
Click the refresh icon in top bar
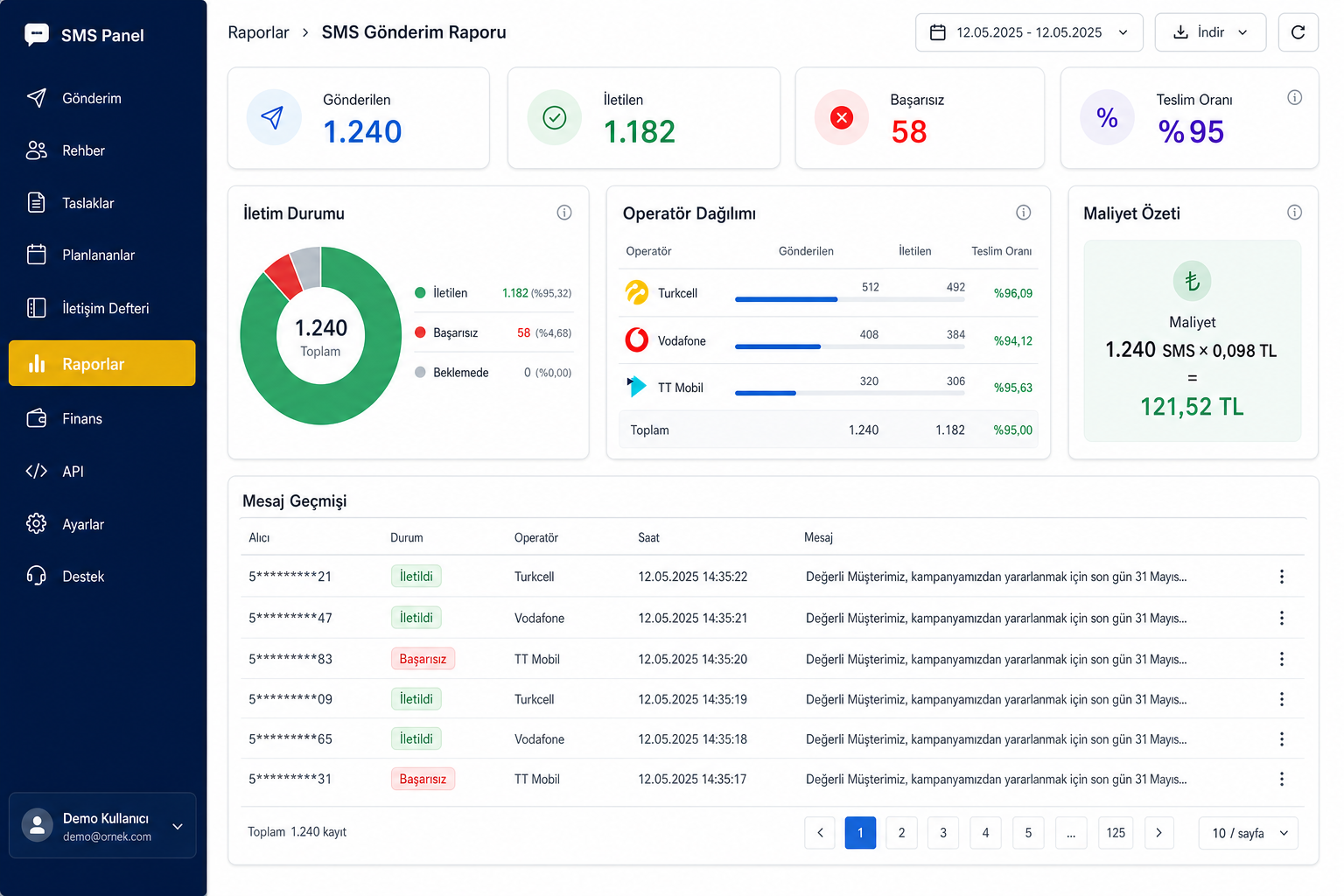pos(1298,32)
